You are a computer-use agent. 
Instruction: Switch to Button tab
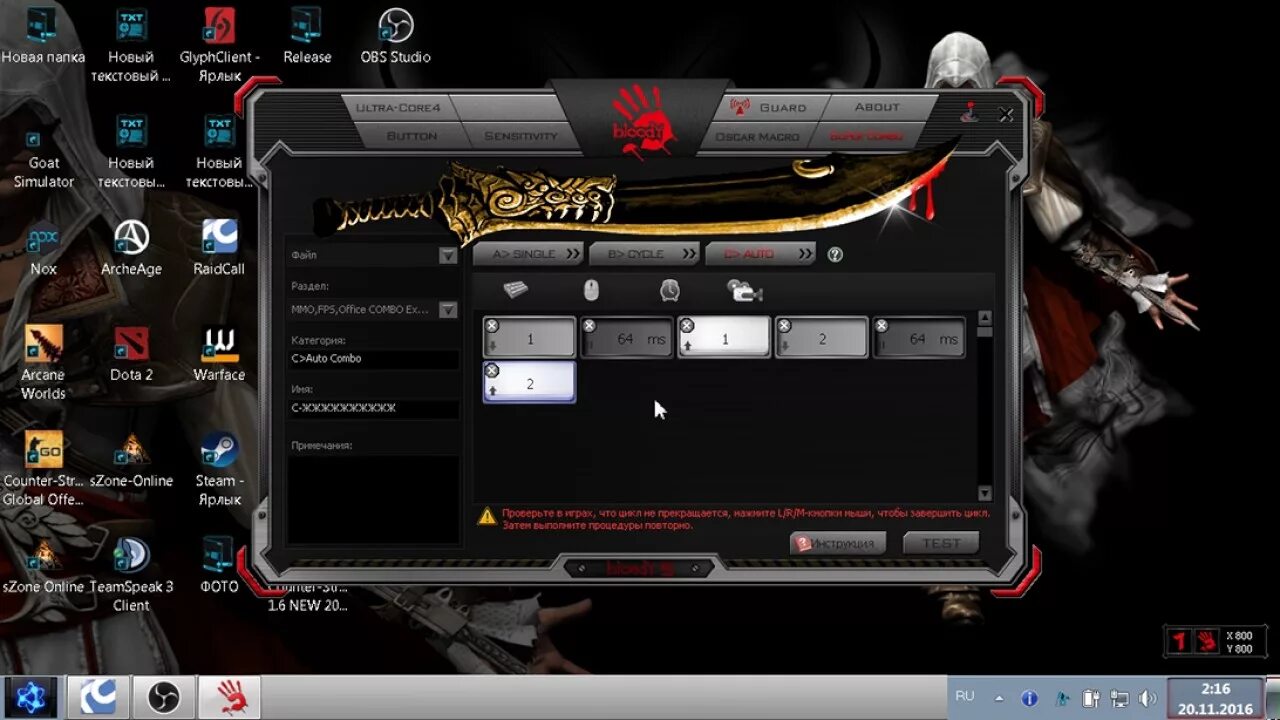click(x=412, y=136)
